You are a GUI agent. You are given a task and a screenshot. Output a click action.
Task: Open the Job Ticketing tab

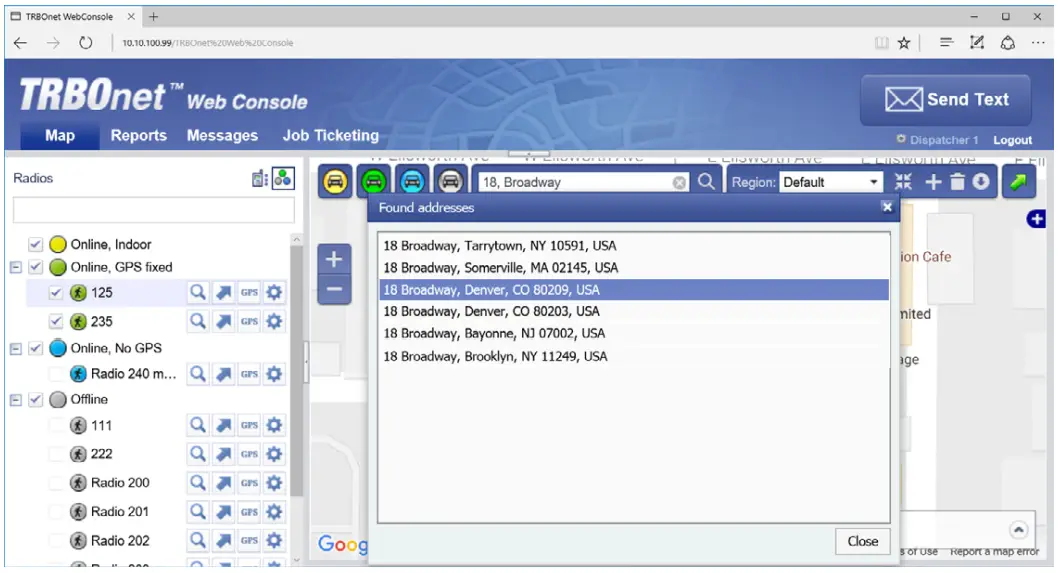coord(331,136)
